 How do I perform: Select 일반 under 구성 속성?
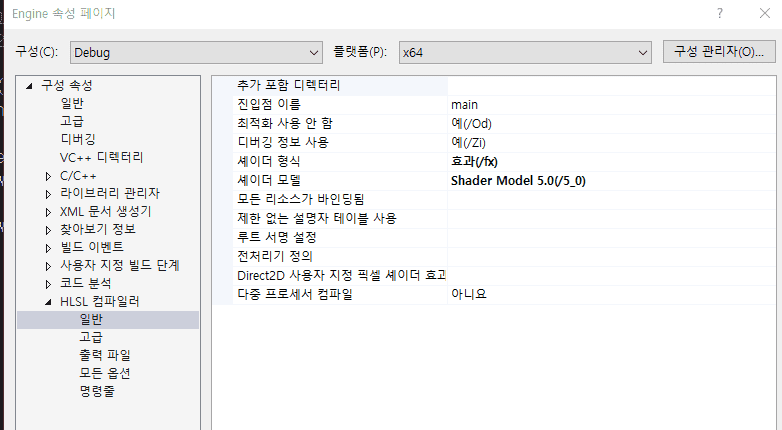(x=72, y=103)
